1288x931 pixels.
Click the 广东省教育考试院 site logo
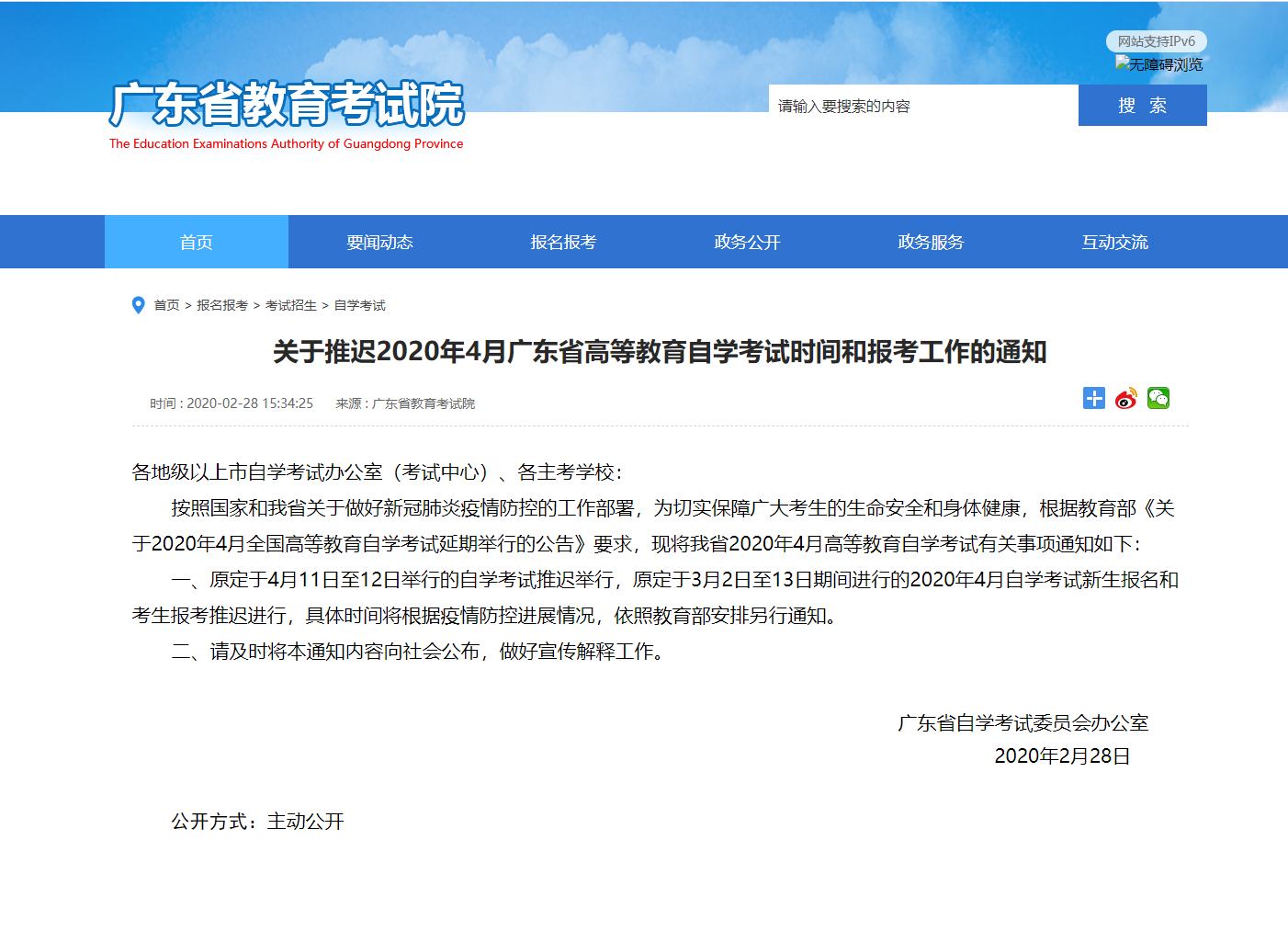pyautogui.click(x=287, y=104)
